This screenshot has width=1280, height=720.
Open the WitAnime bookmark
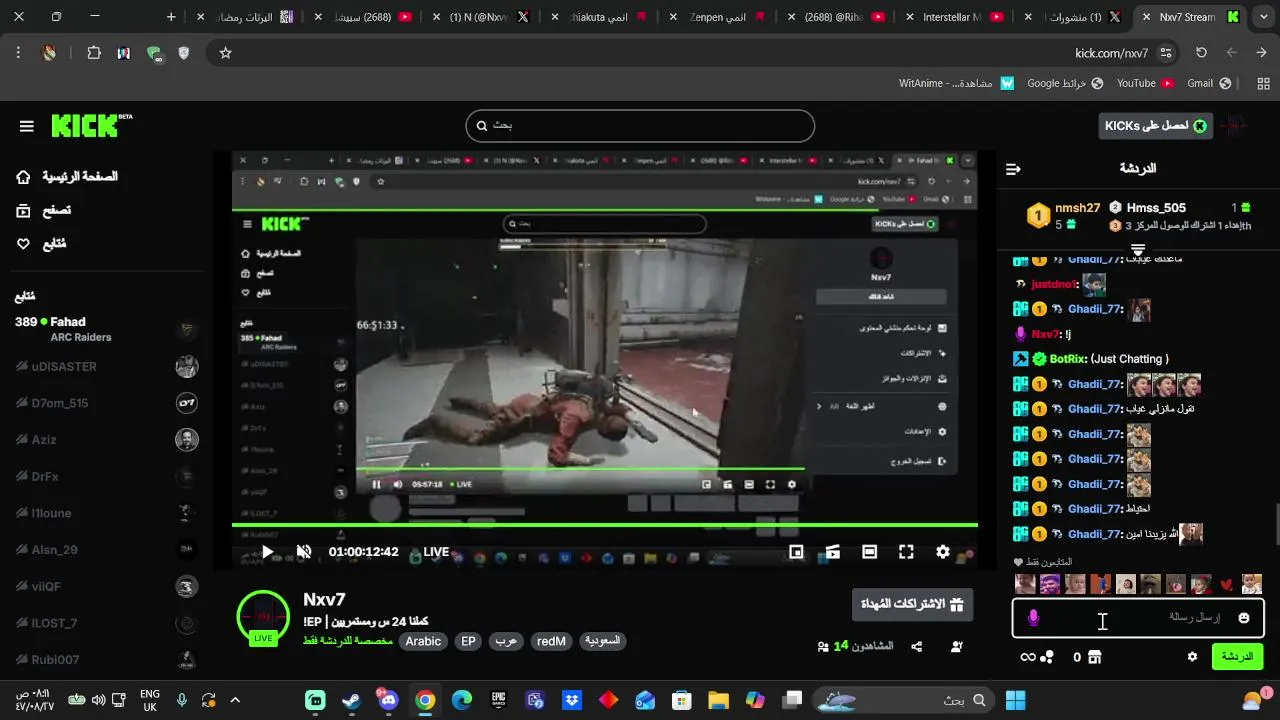click(956, 84)
